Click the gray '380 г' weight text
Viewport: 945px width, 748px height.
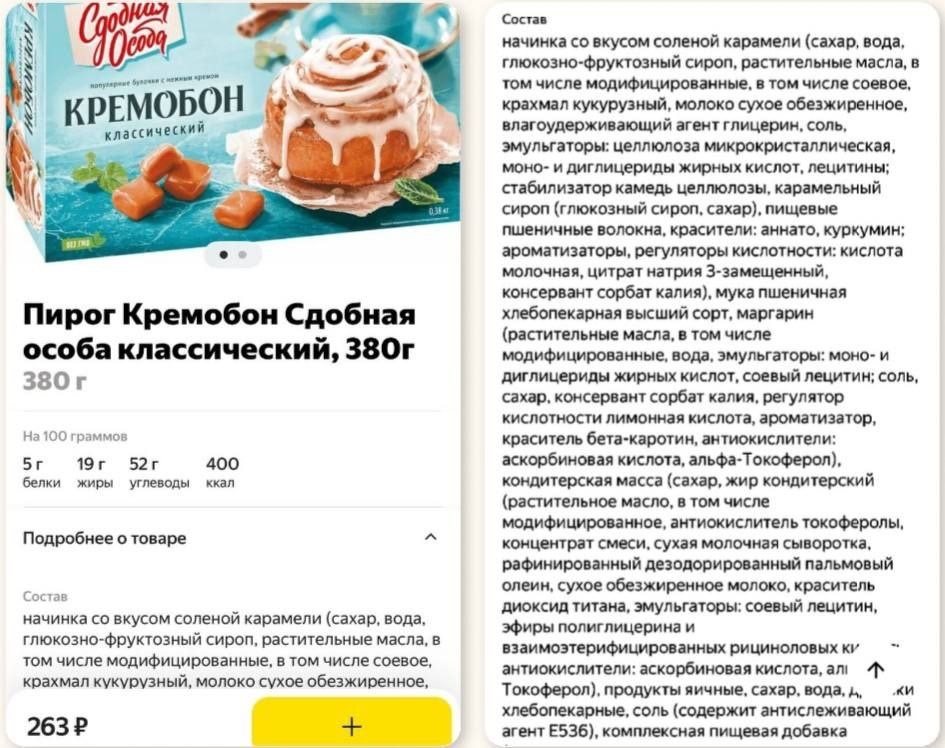click(55, 381)
